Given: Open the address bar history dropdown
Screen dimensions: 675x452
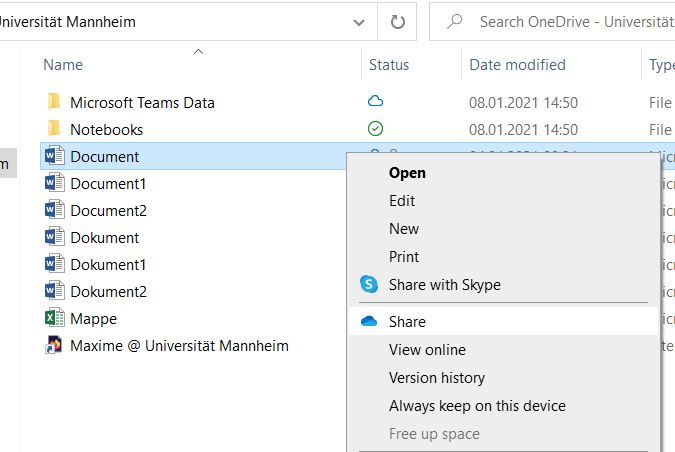Looking at the screenshot, I should click(359, 22).
